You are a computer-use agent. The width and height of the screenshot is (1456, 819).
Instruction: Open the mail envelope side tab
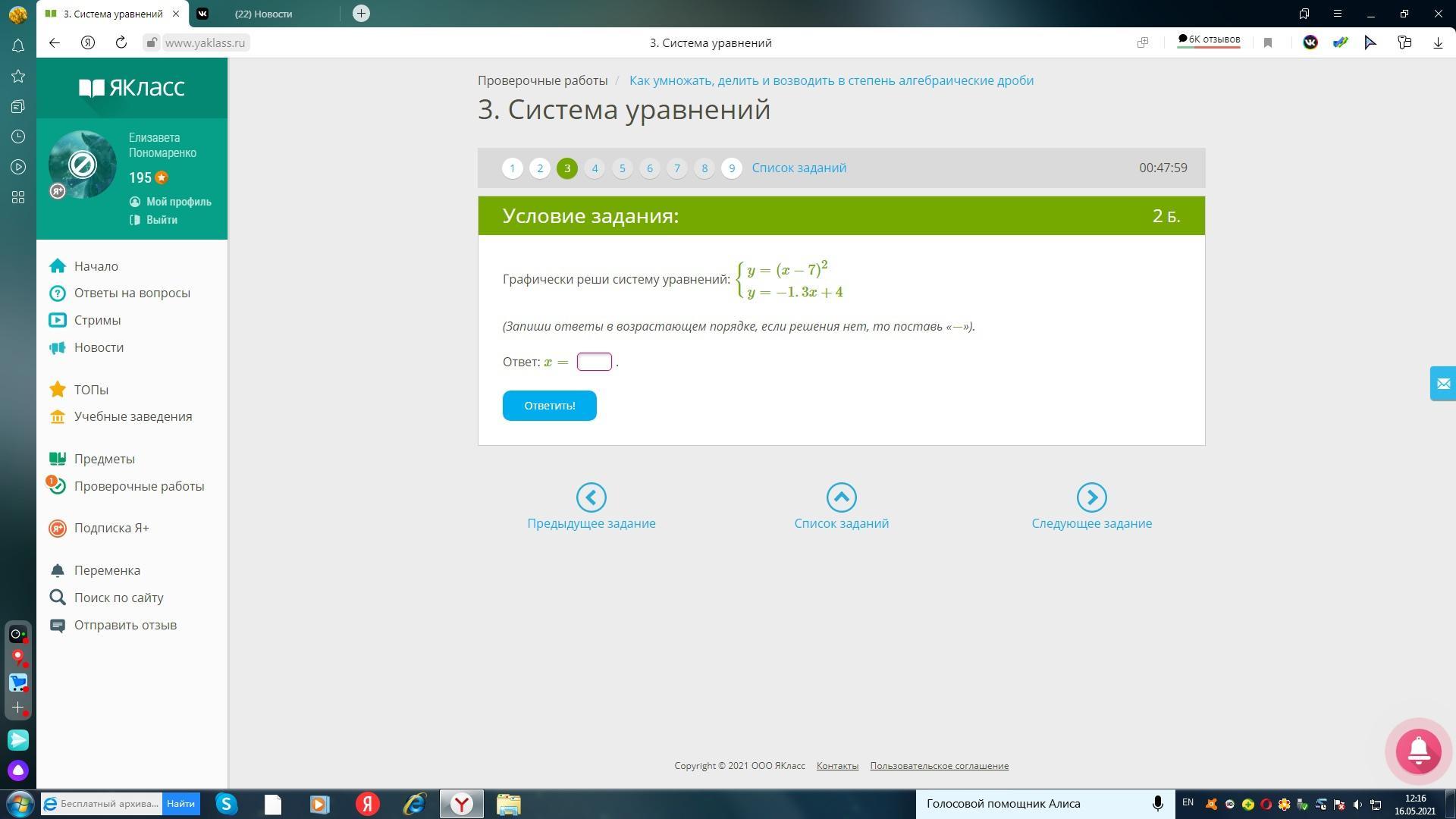click(1442, 384)
